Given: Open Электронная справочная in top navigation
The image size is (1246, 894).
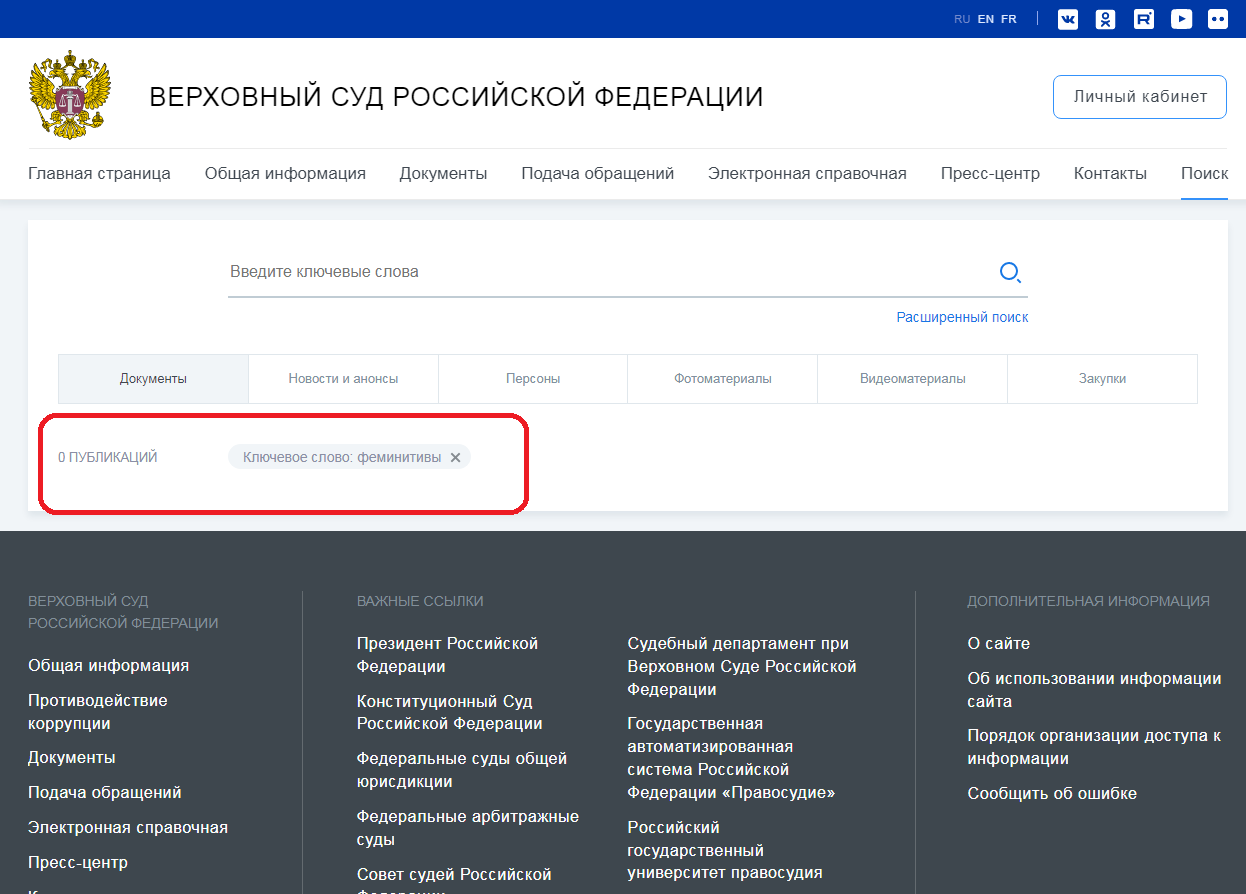Looking at the screenshot, I should (x=807, y=173).
